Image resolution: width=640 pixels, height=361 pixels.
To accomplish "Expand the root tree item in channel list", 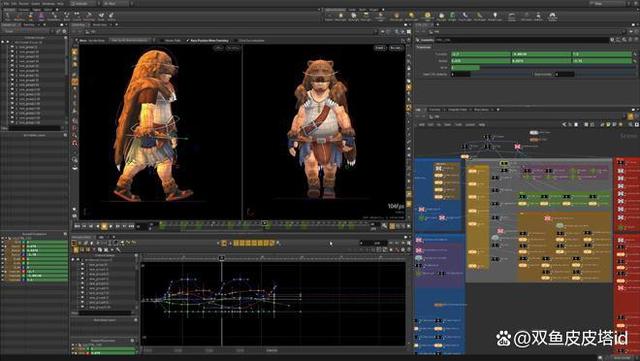I will 12,42.
